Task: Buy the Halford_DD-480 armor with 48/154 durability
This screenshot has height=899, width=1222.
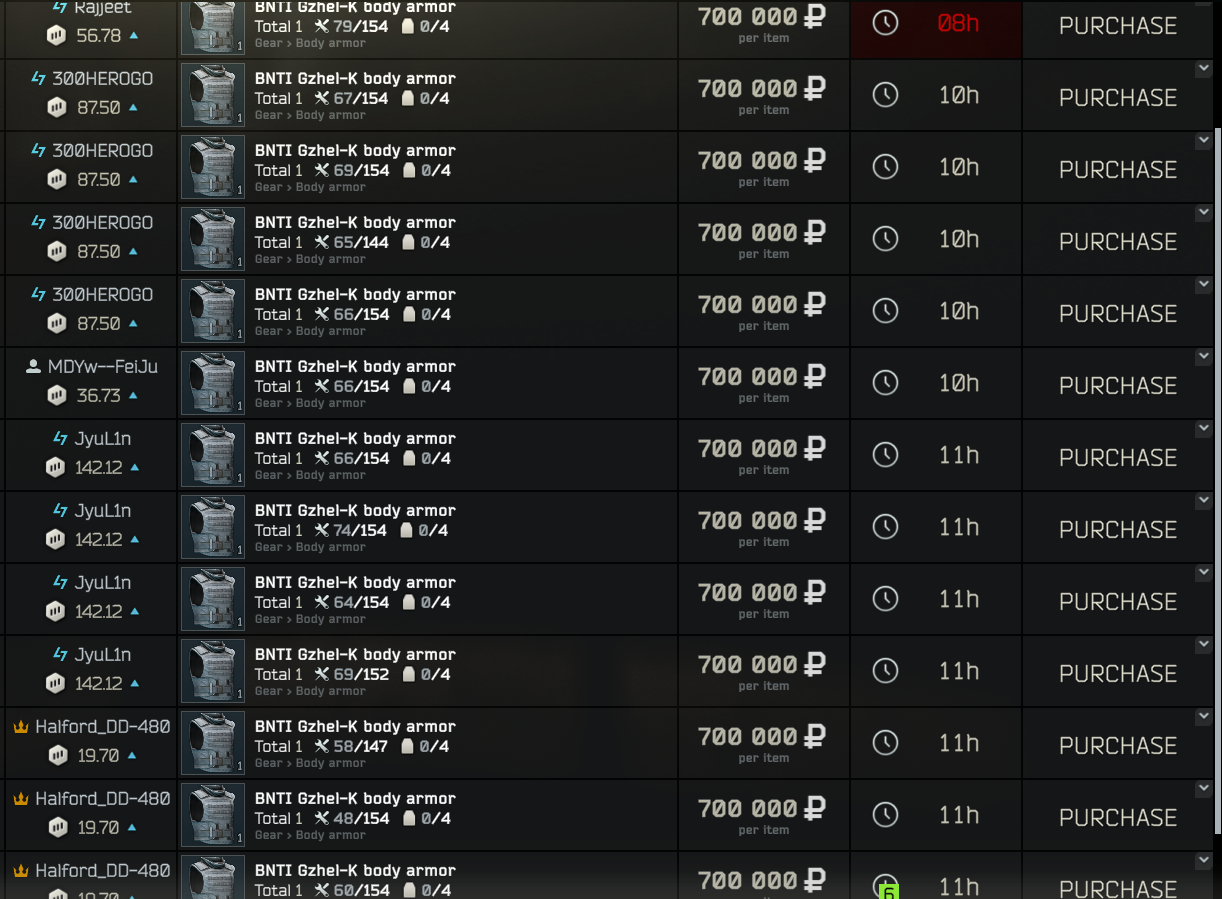Action: 1117,818
